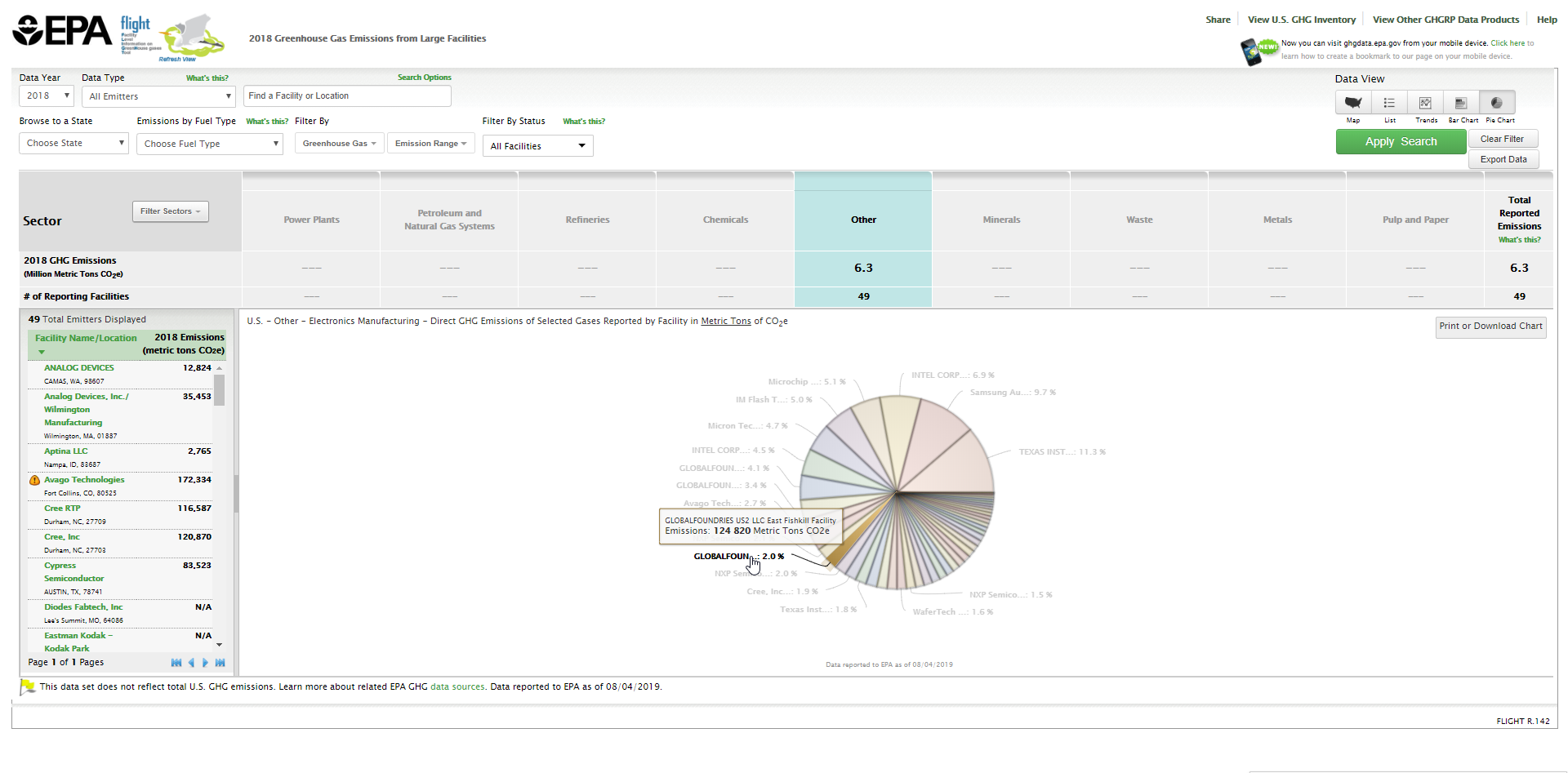Select the Waste sector tab
The height and width of the screenshot is (773, 1568).
[1139, 220]
